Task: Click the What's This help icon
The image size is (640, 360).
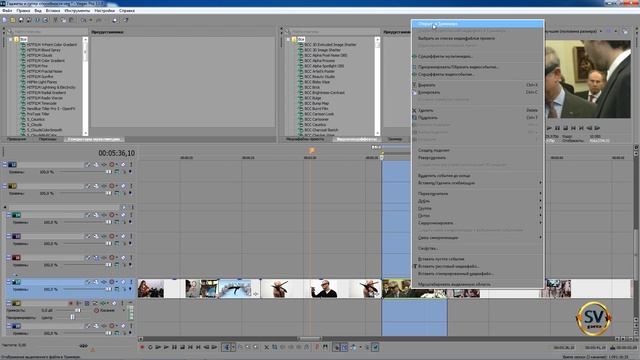Action: point(126,20)
